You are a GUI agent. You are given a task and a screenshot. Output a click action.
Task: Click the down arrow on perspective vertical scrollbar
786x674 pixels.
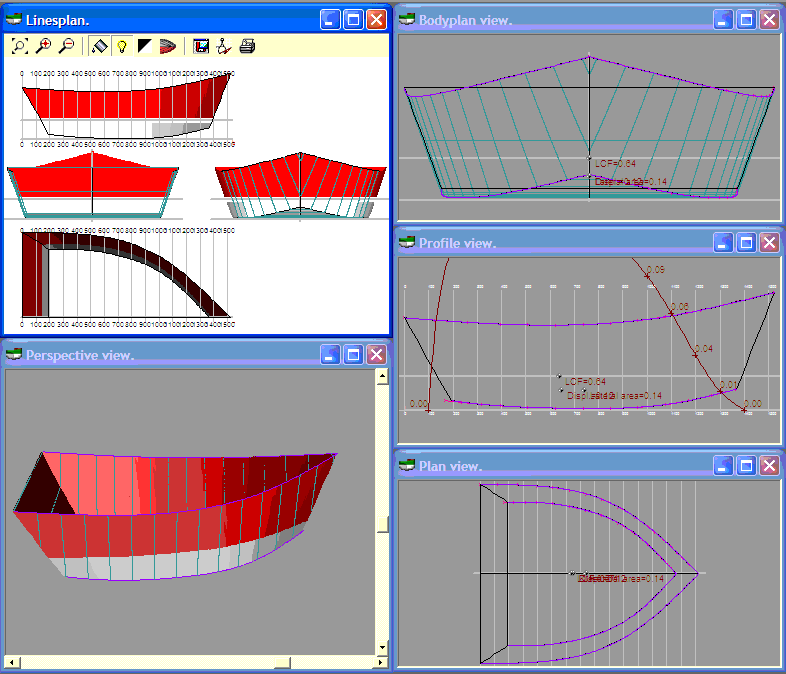point(381,647)
